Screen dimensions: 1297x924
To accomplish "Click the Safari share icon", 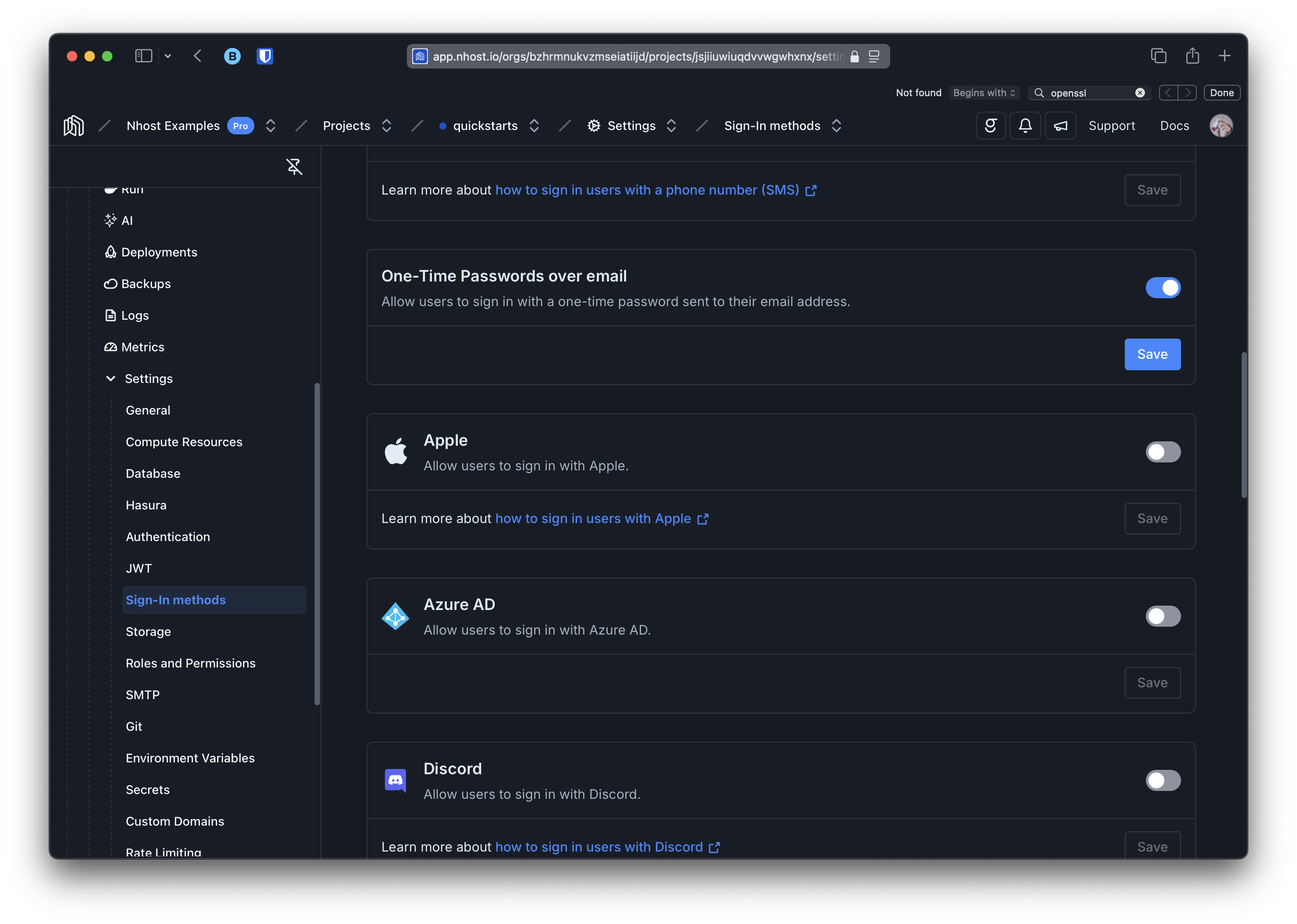I will pyautogui.click(x=1192, y=56).
